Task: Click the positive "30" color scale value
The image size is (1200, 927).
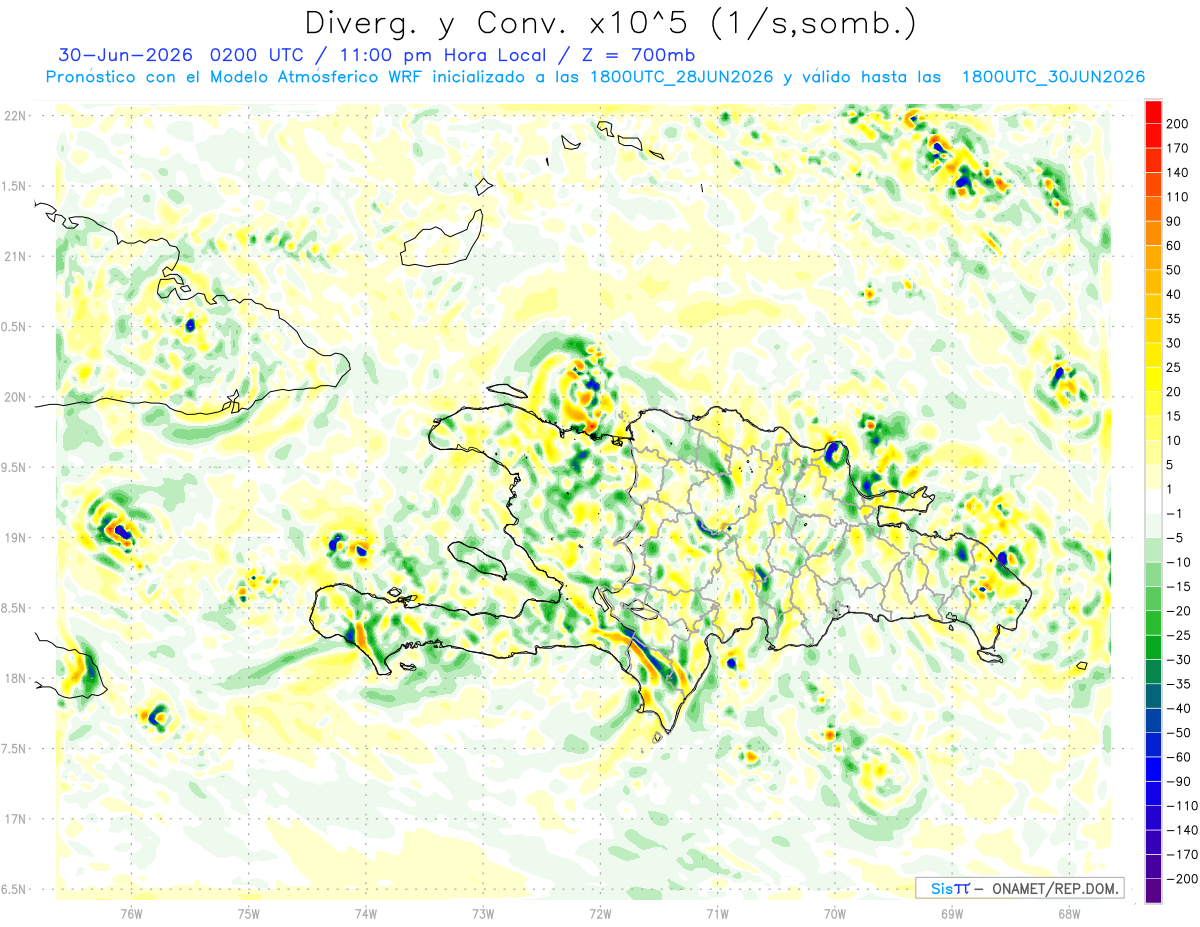Action: pos(1174,343)
